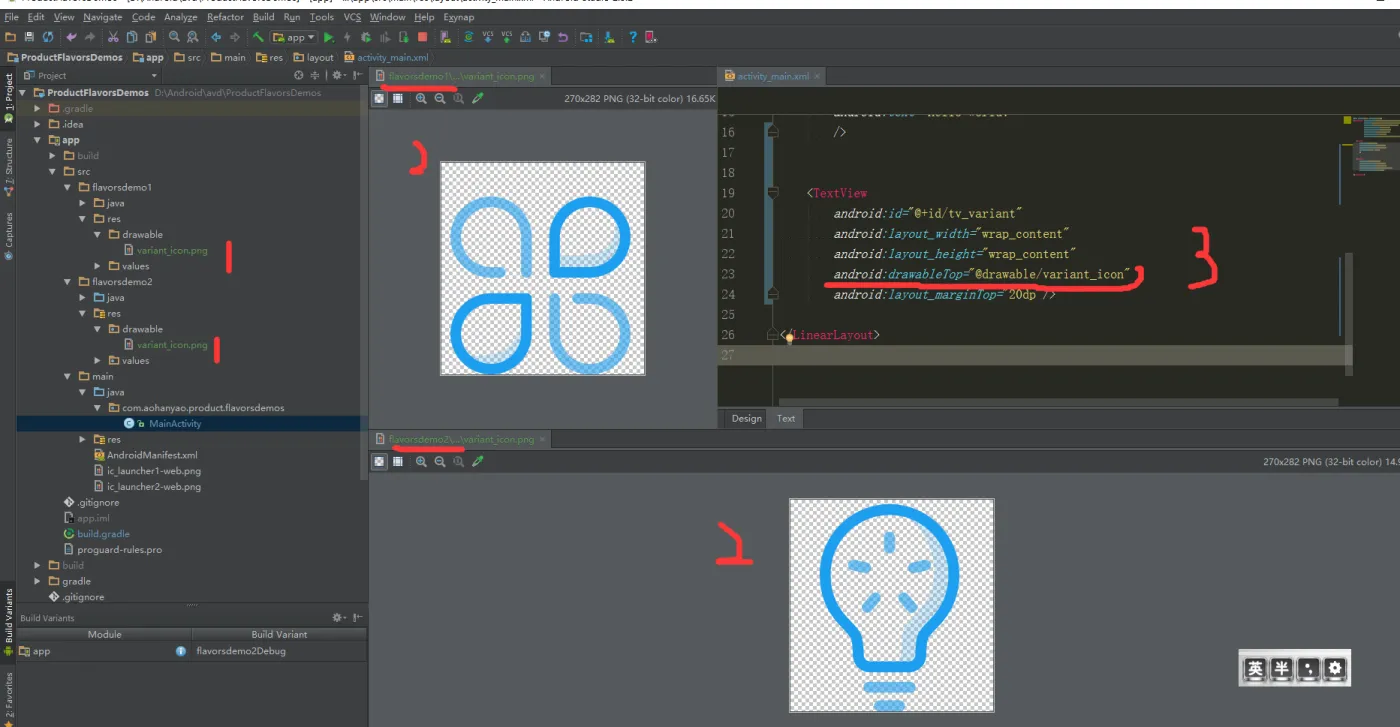
Task: Click the Debug app bug icon
Action: click(x=366, y=37)
